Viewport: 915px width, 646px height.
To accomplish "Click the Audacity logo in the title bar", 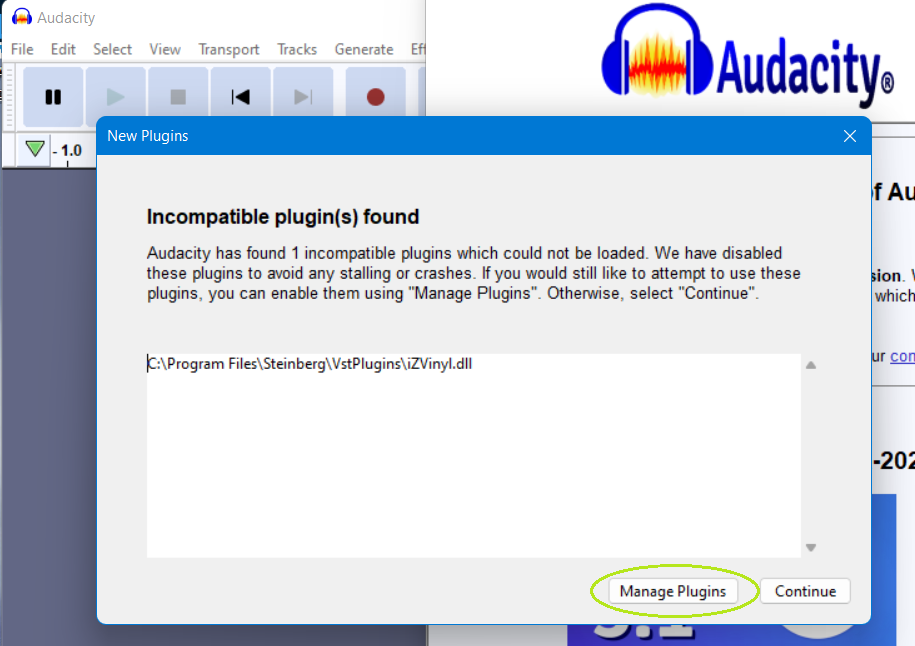I will tap(22, 16).
